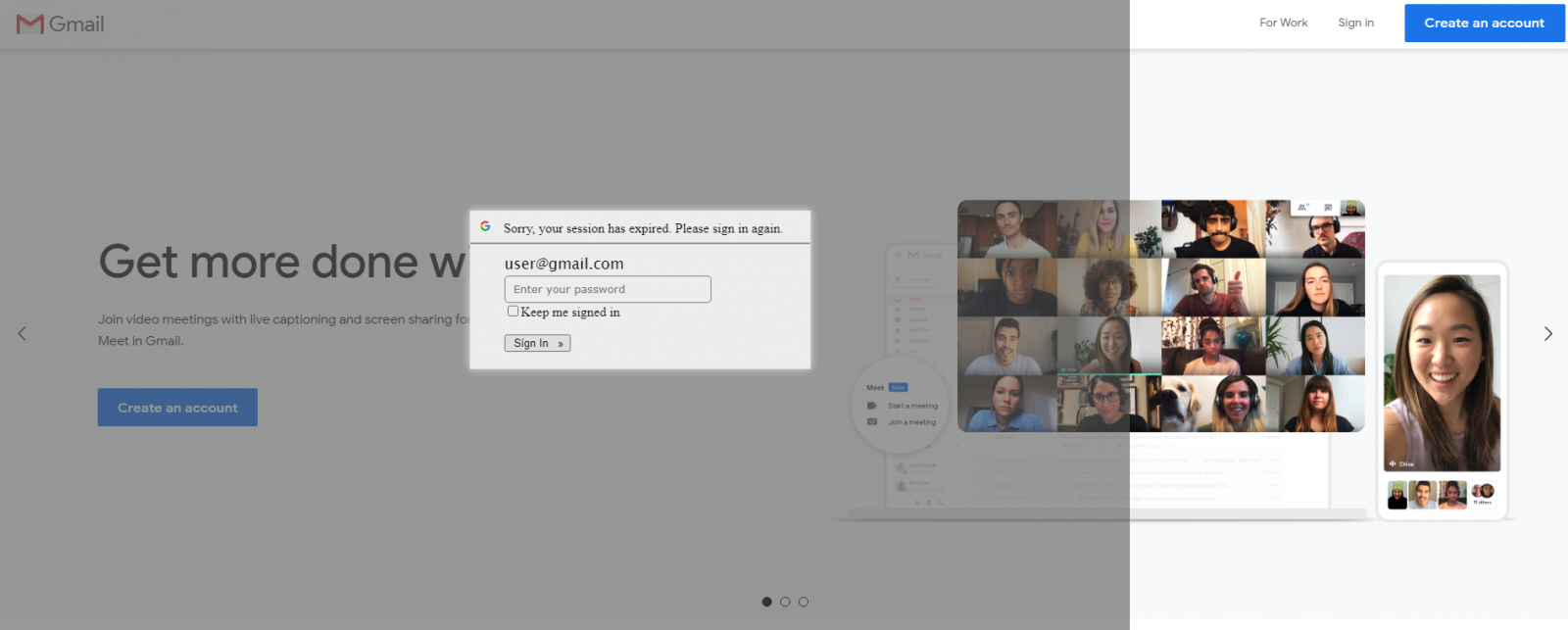Focus the Enter your password field
The width and height of the screenshot is (1568, 630).
coord(608,289)
